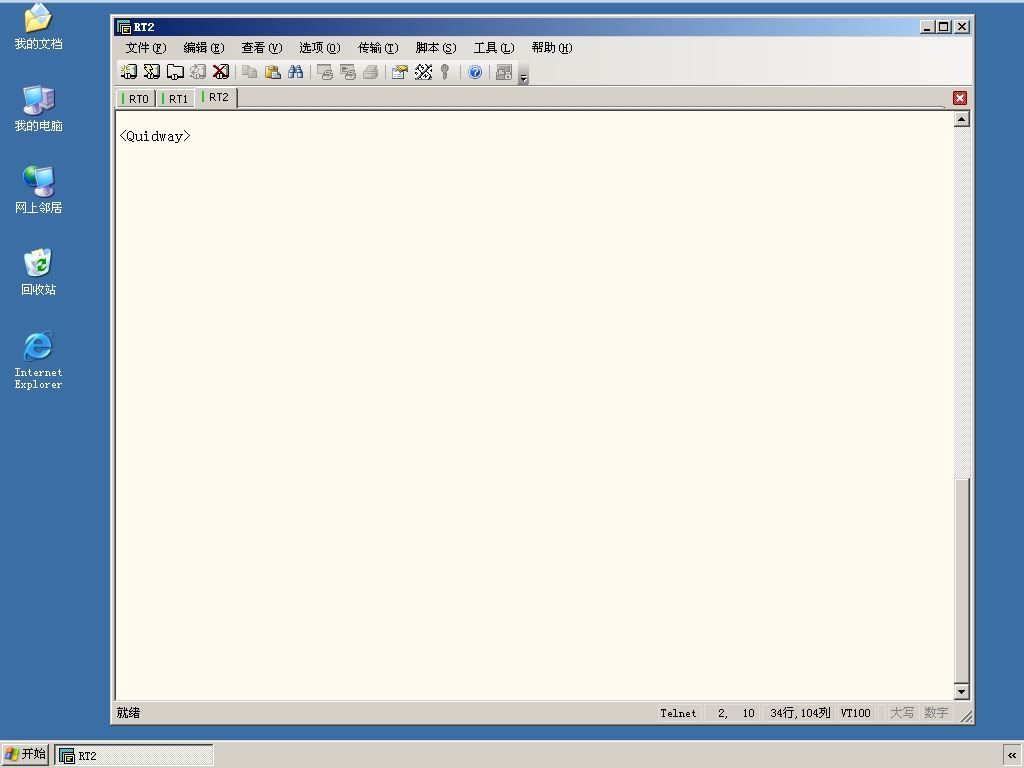Click the Print Screen icon
Viewport: 1024px width, 768px height.
tap(325, 72)
